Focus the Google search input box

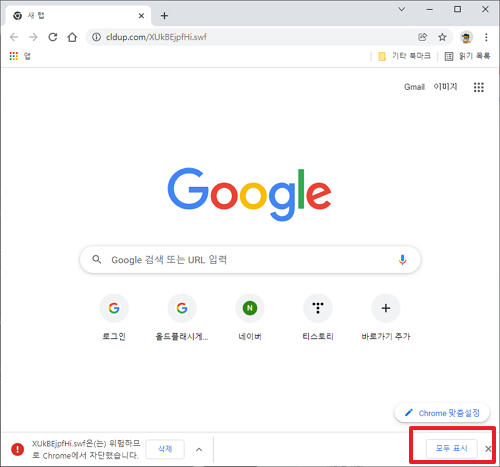click(x=250, y=260)
